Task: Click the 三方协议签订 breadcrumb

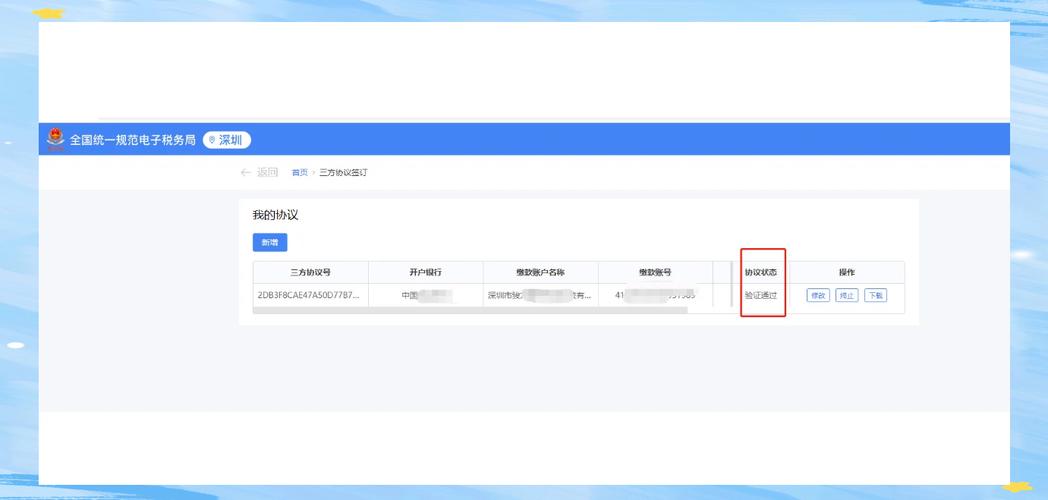Action: 343,172
